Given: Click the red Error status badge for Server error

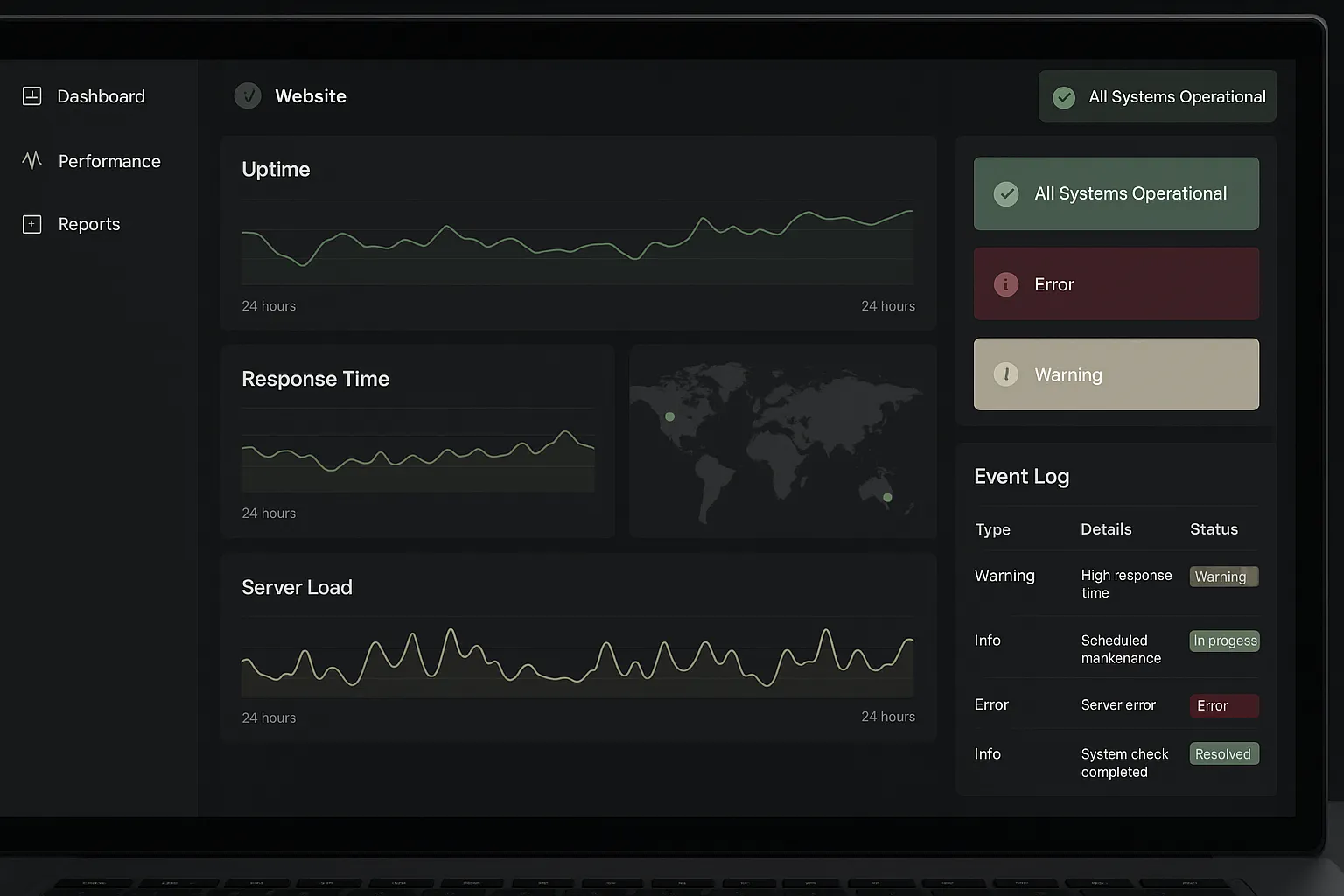Looking at the screenshot, I should coord(1224,705).
